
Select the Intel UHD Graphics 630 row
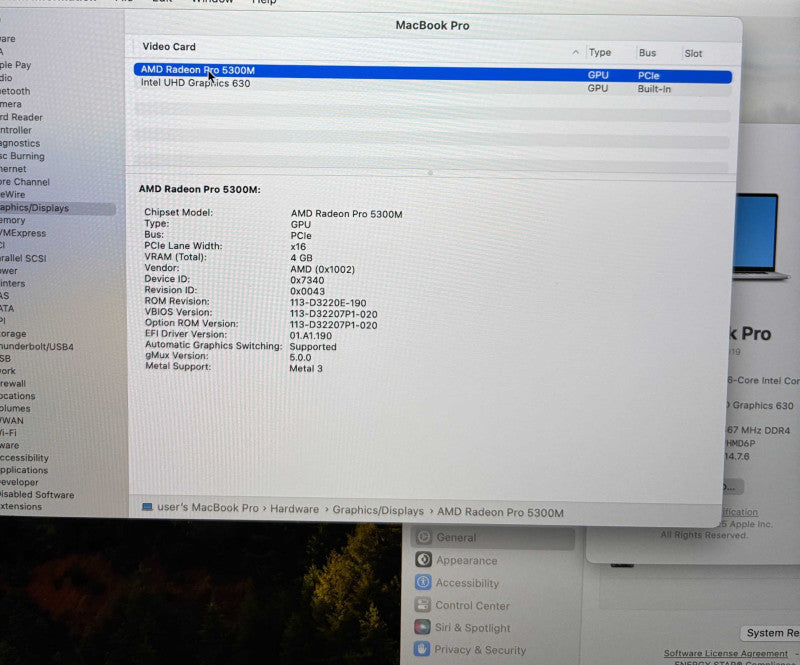pos(433,86)
